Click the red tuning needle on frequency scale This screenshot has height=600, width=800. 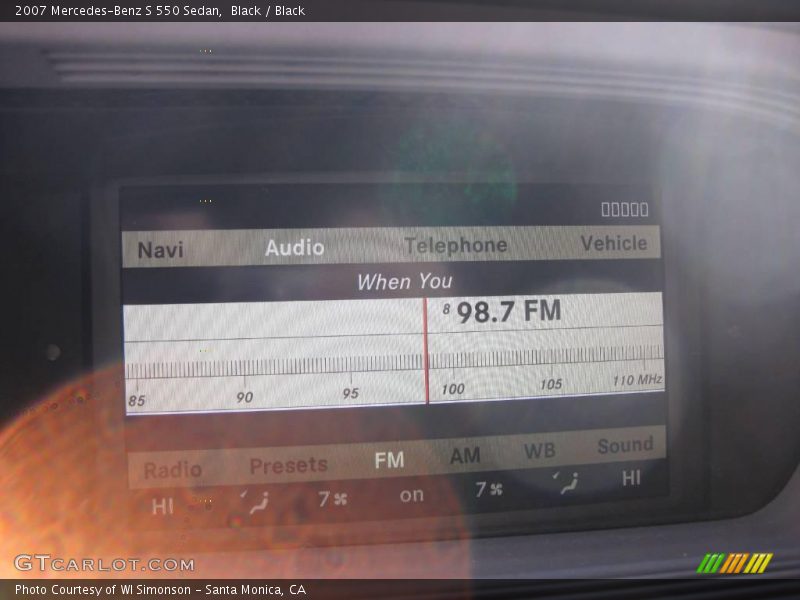(426, 351)
